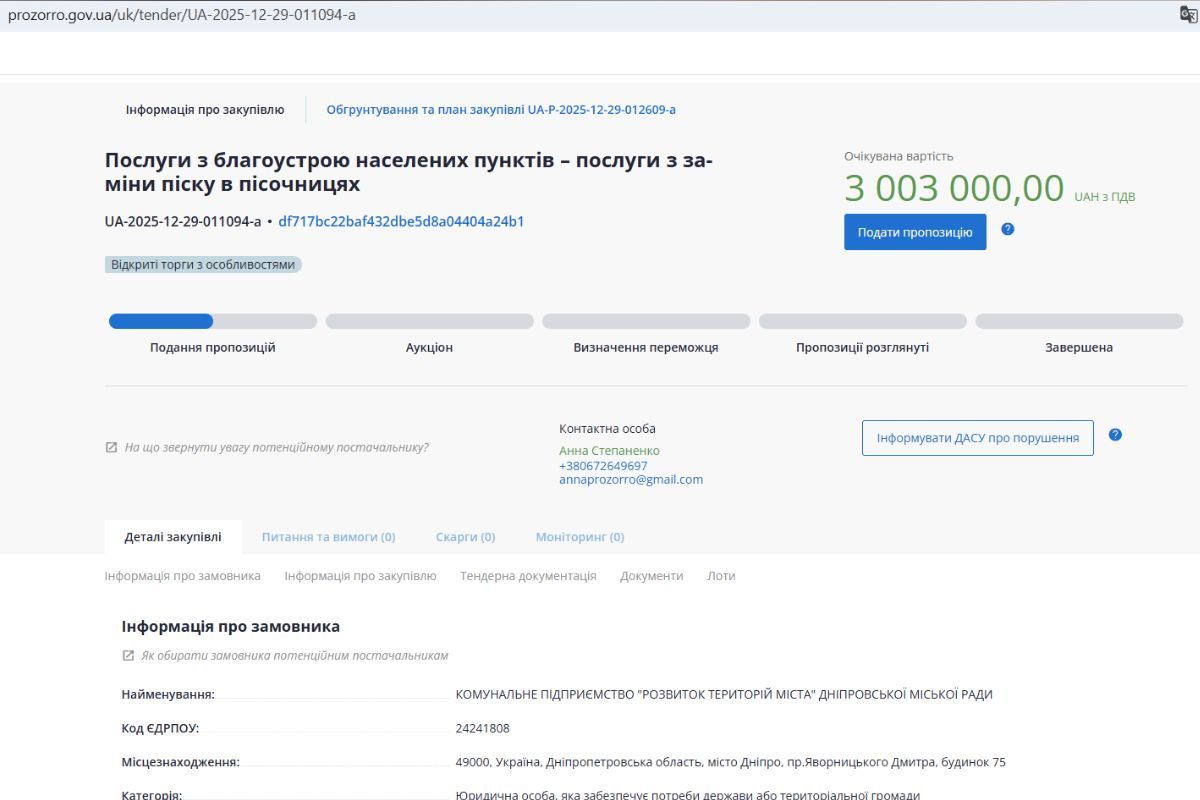
Task: Click help icon next to Інформувати ДАСУ button
Action: click(1115, 436)
